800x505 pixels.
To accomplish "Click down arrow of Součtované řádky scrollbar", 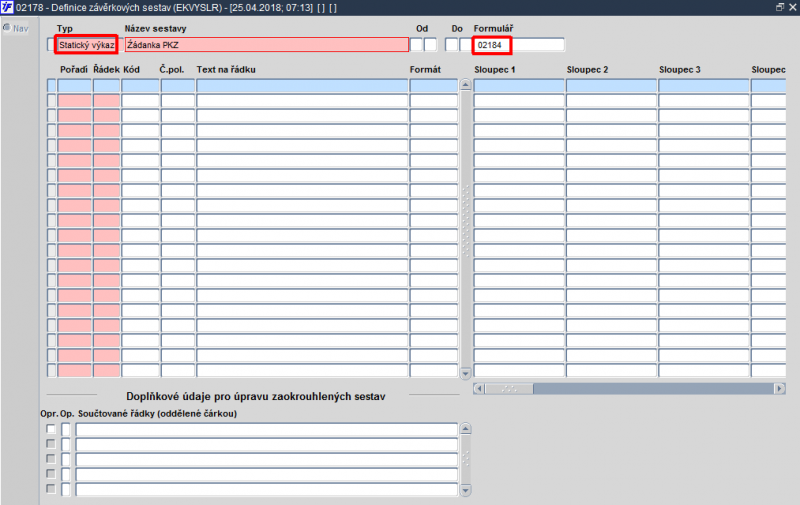I will point(465,490).
